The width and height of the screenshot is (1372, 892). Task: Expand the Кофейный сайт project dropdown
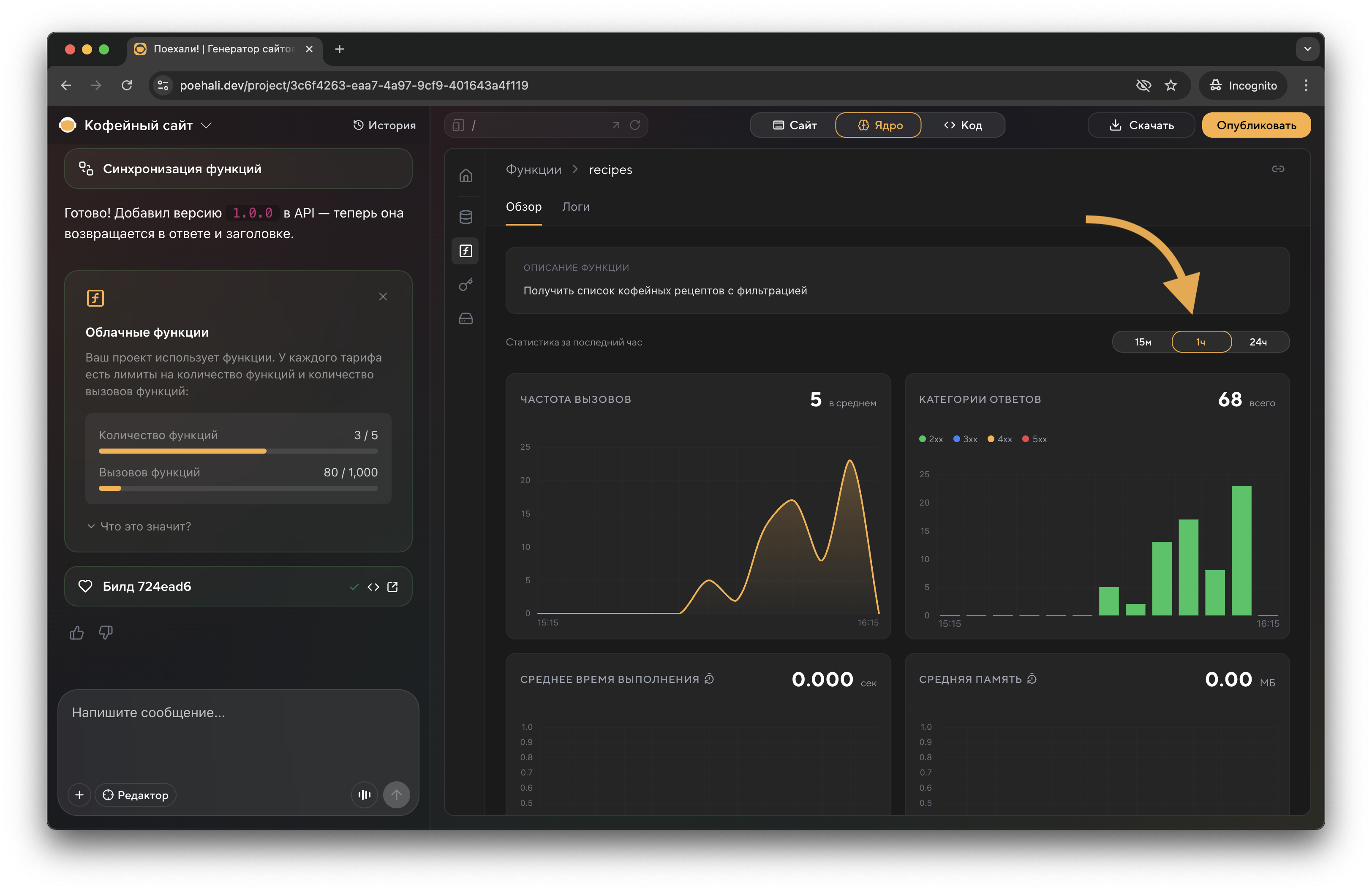tap(207, 125)
